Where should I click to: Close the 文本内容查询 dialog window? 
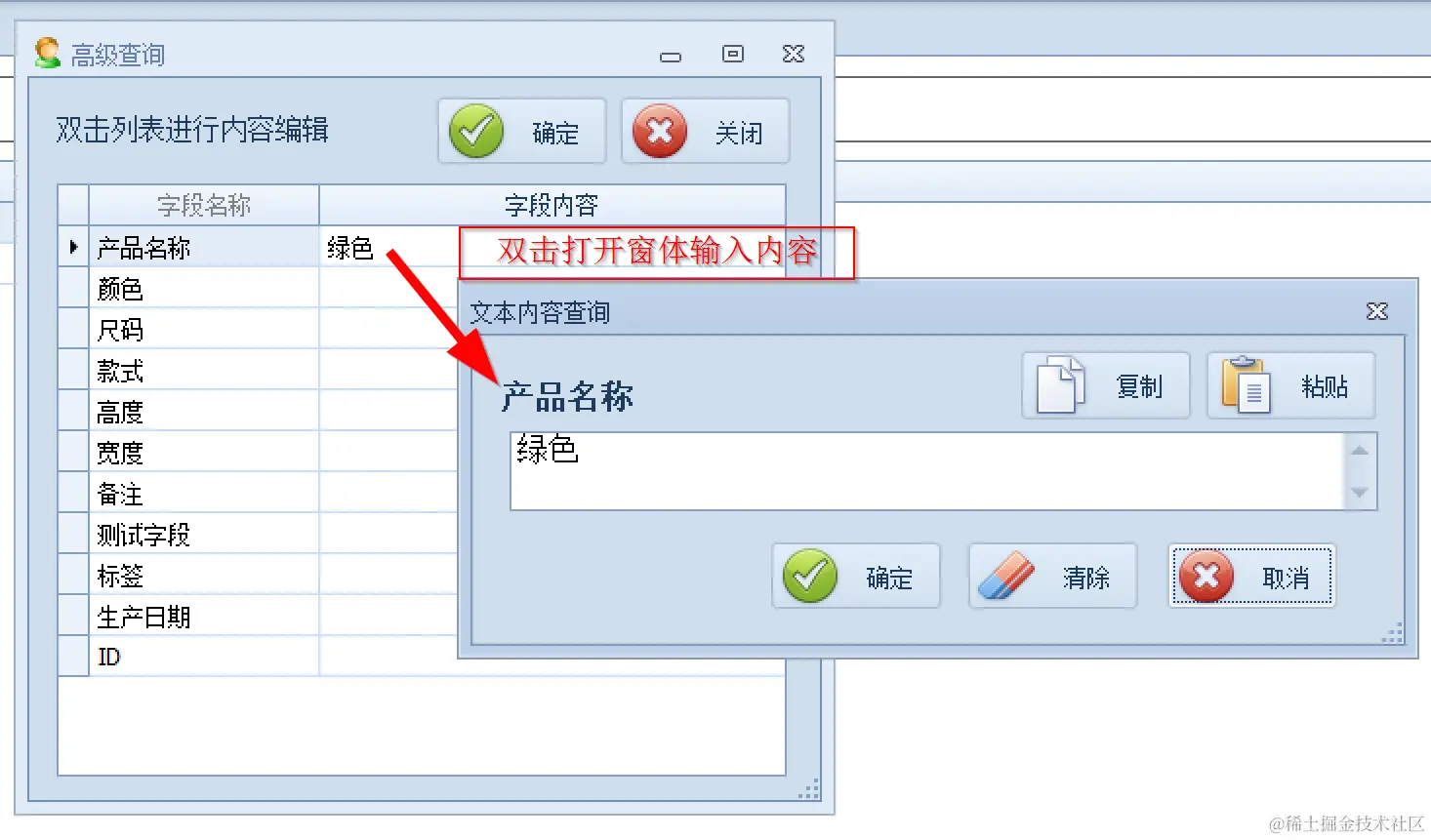click(x=1377, y=311)
